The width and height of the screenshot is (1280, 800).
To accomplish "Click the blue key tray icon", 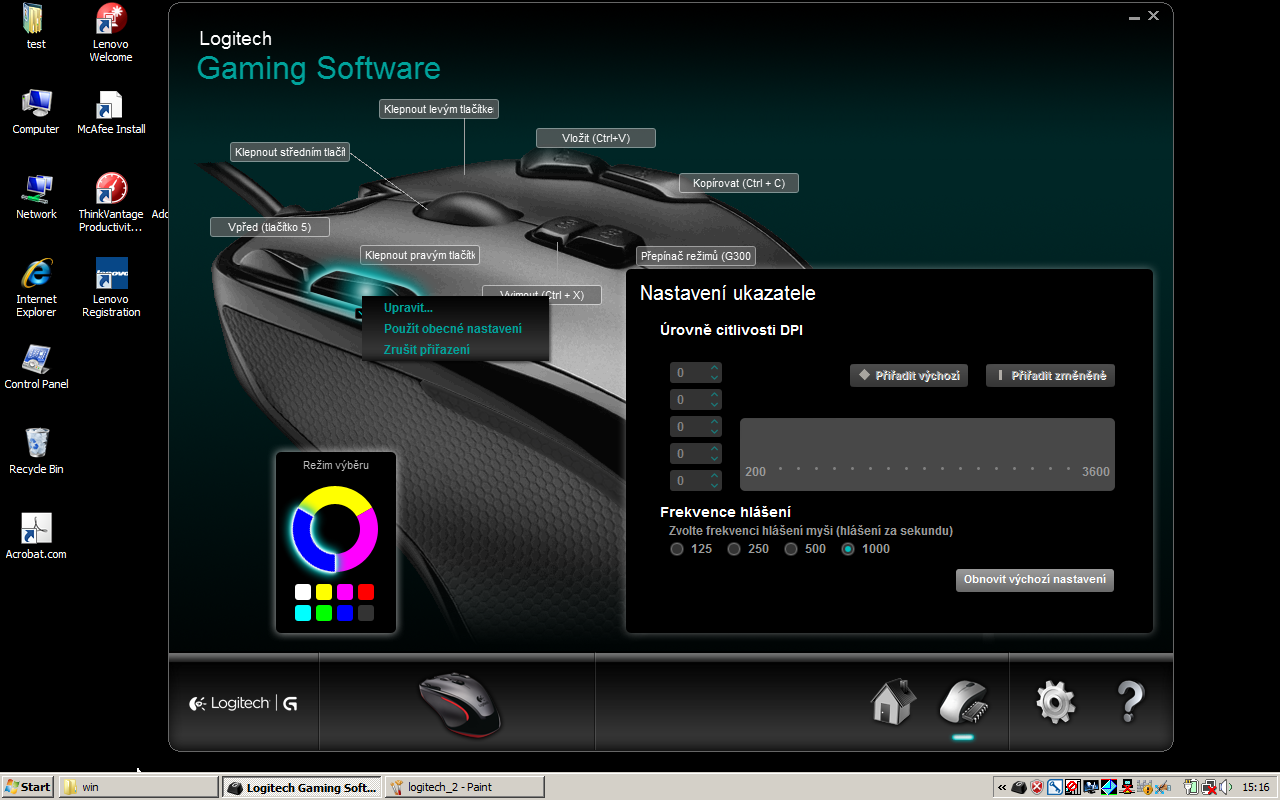I will [1055, 787].
